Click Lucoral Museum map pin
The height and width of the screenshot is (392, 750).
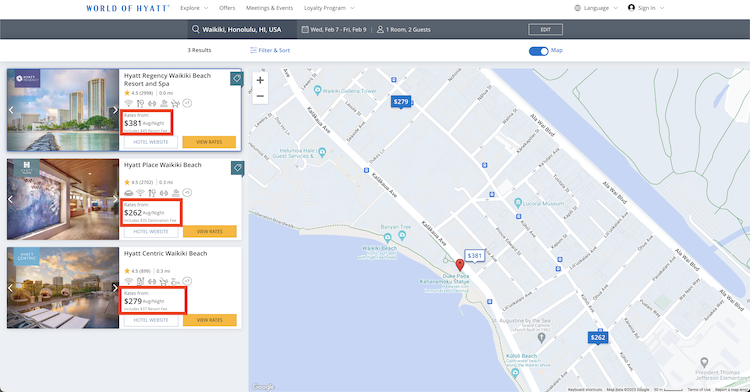pyautogui.click(x=518, y=203)
